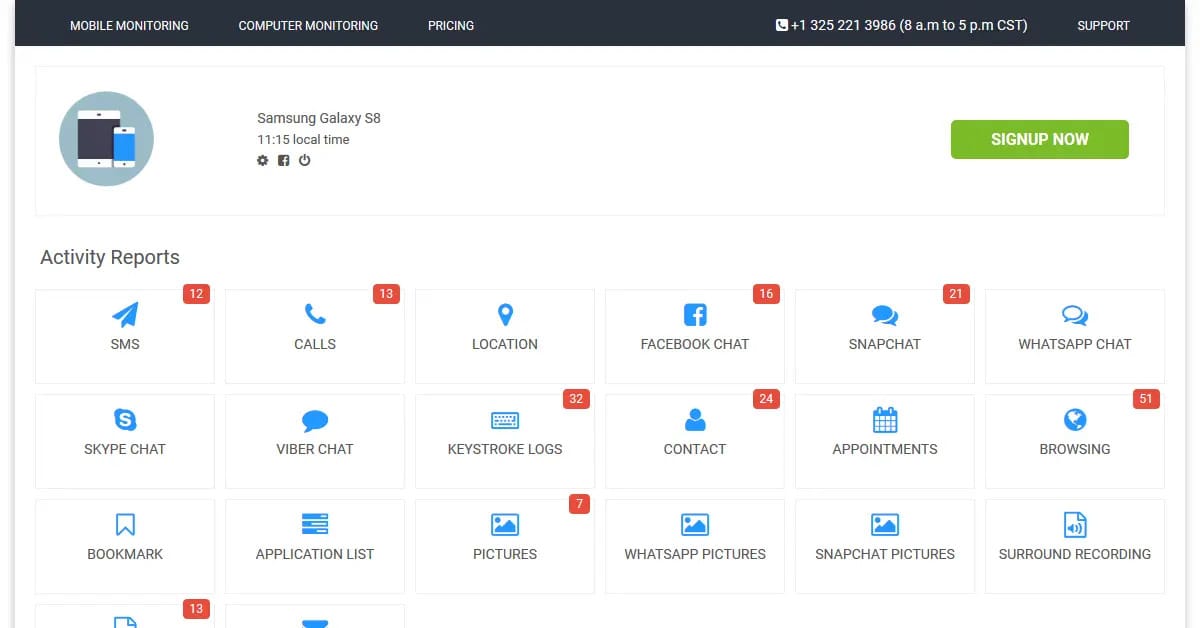1200x628 pixels.
Task: Click the device avatar image
Action: [x=107, y=139]
